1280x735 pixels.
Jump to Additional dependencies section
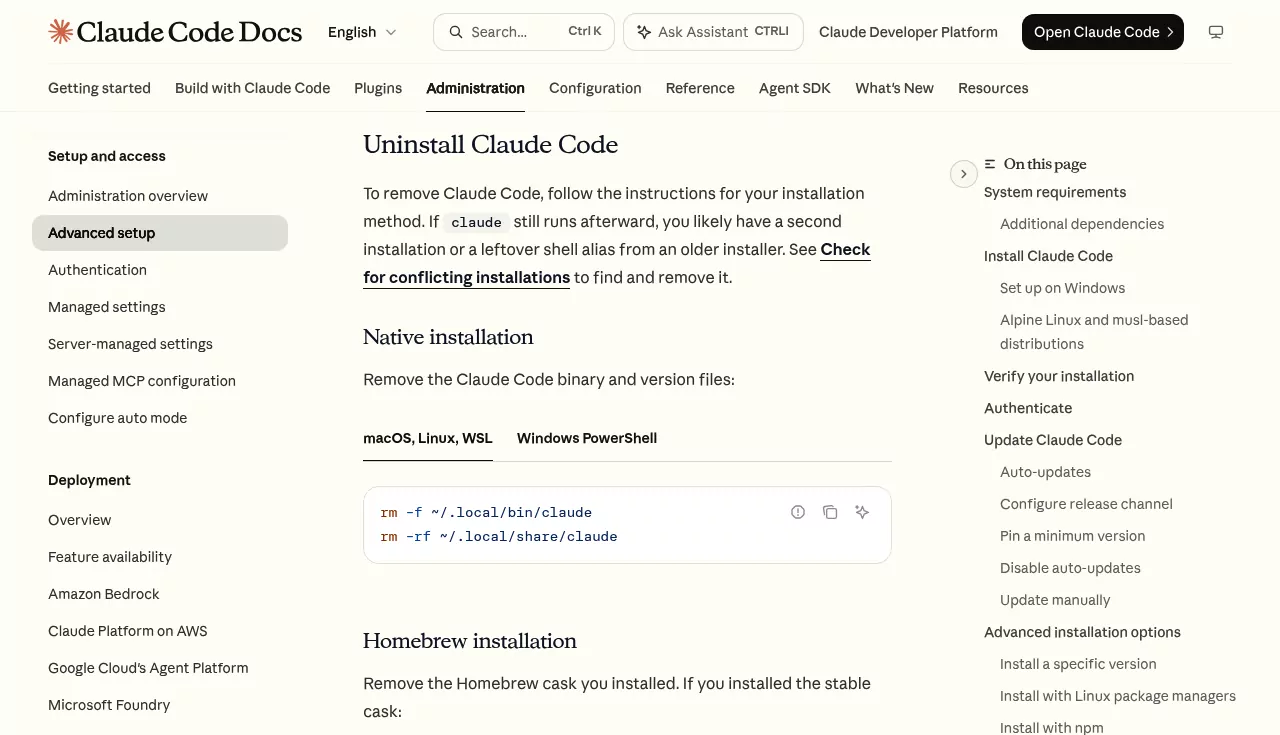pyautogui.click(x=1082, y=224)
